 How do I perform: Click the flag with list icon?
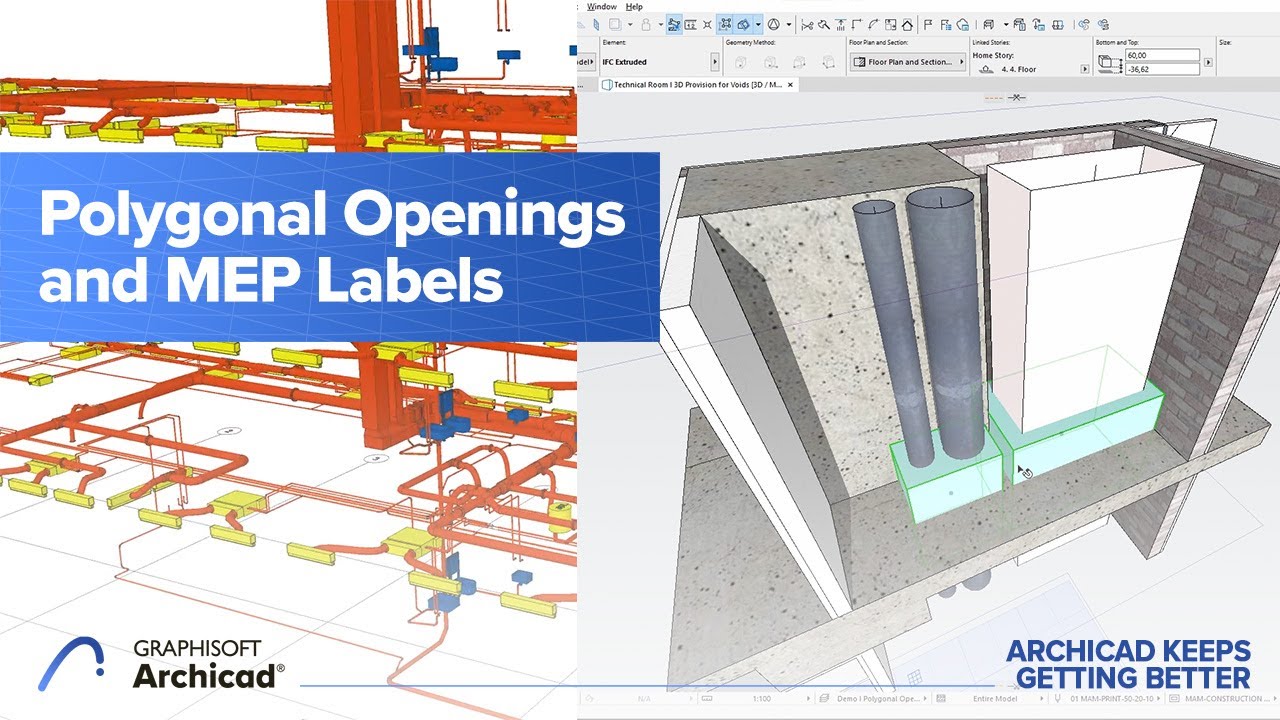[946, 24]
